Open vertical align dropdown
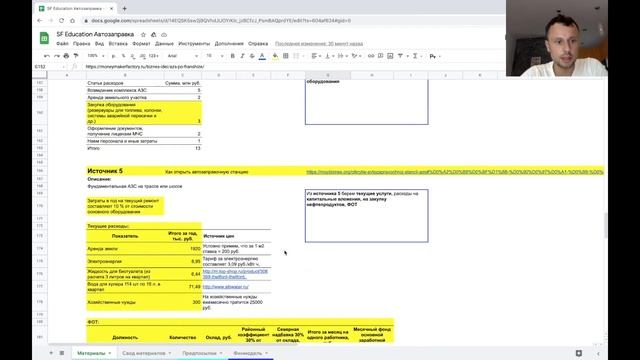The height and width of the screenshot is (360, 640). click(329, 56)
